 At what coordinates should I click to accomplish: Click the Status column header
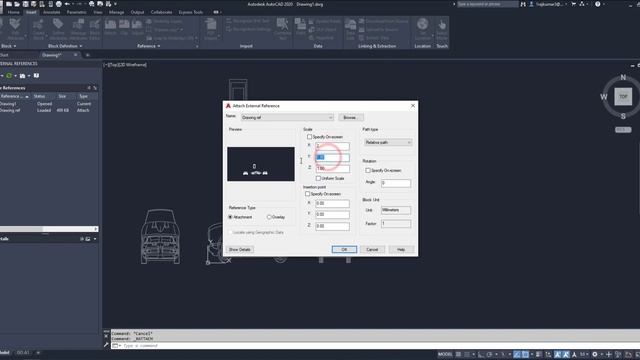point(40,96)
